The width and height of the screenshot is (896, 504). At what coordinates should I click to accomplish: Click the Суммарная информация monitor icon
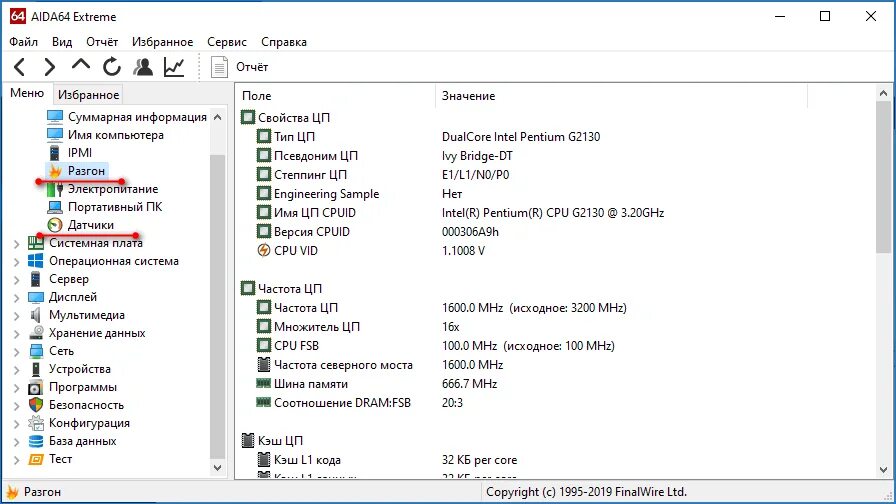[x=55, y=117]
